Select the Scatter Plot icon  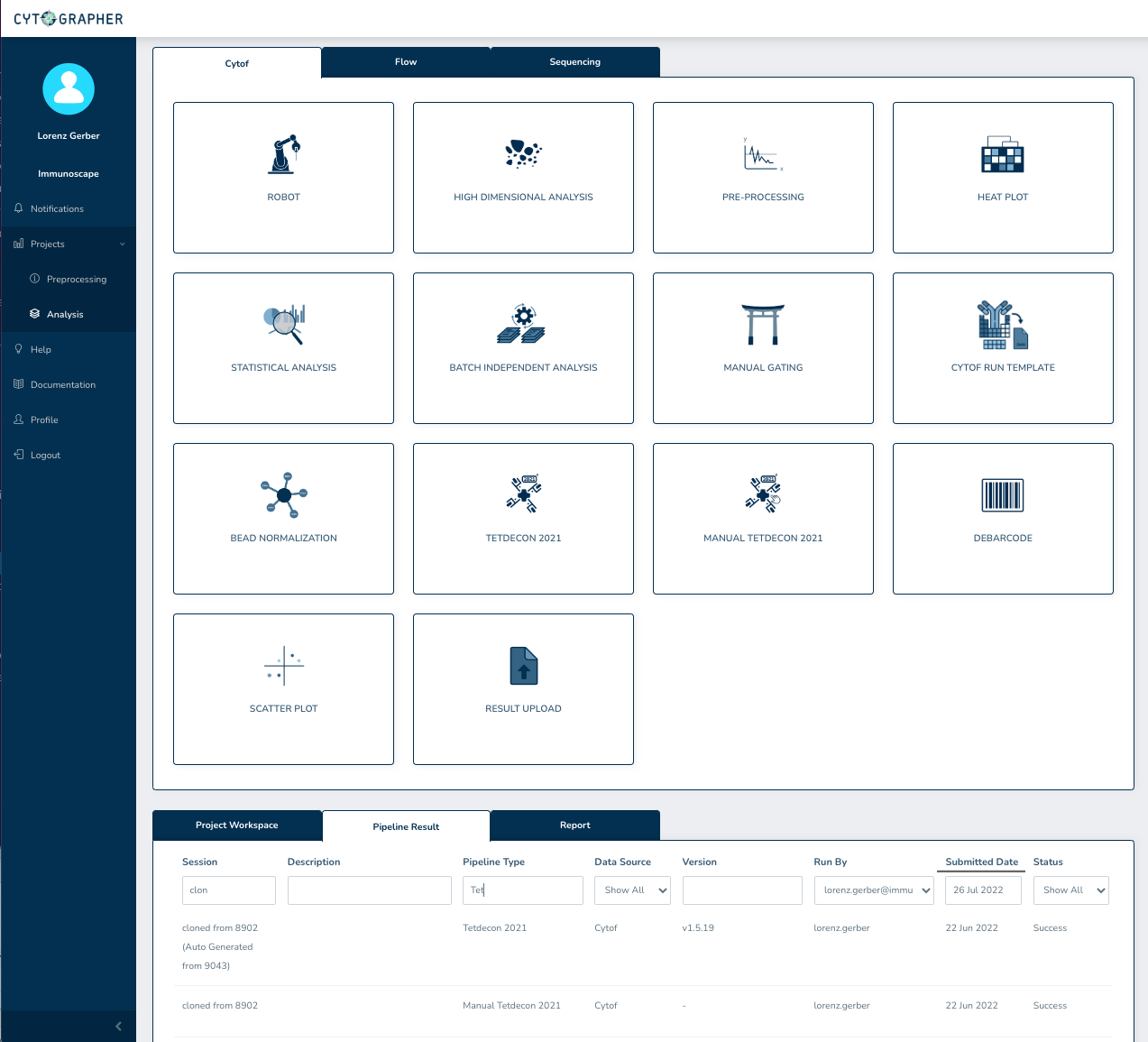(284, 666)
